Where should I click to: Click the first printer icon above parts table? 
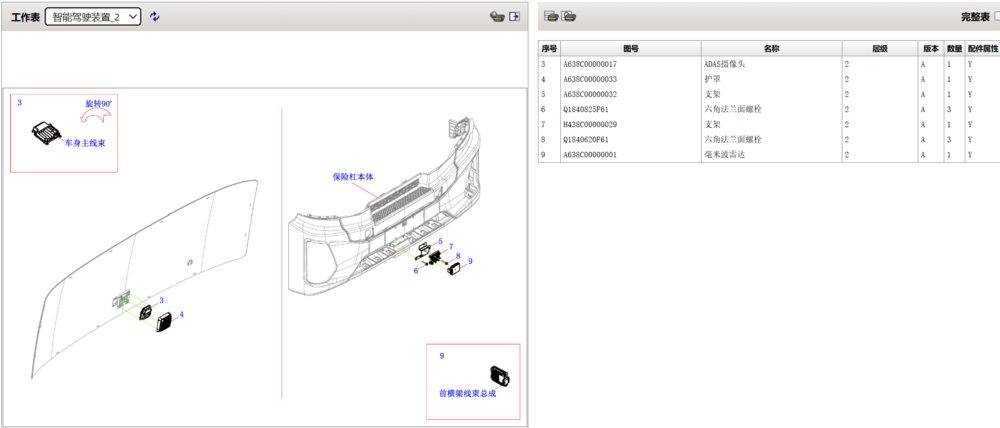point(551,17)
